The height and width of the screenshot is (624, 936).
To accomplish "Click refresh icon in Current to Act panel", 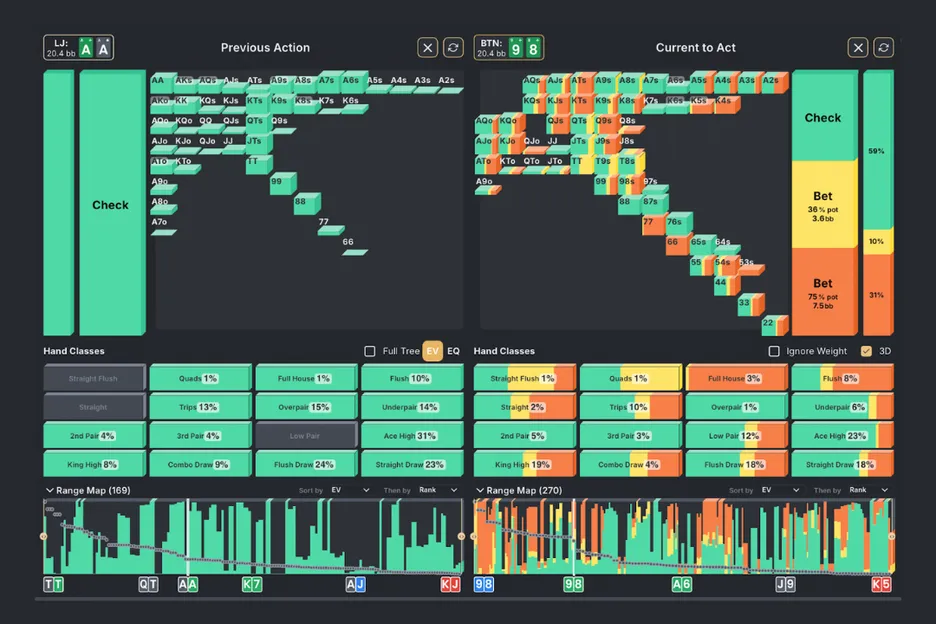I will point(884,47).
